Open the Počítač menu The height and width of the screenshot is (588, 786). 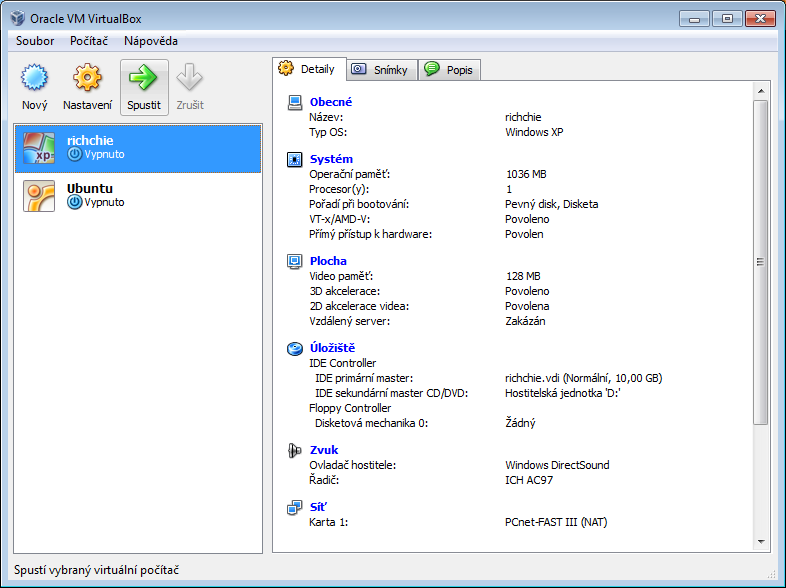(x=89, y=41)
